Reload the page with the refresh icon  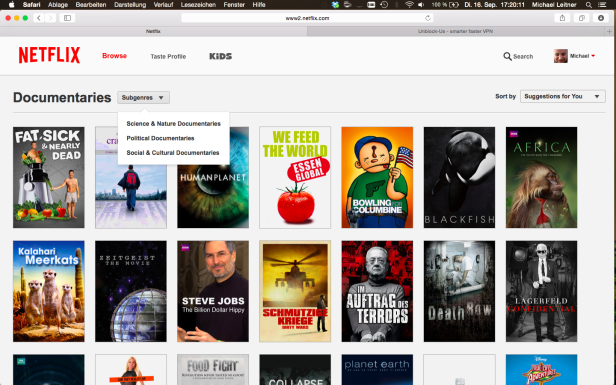[x=428, y=18]
